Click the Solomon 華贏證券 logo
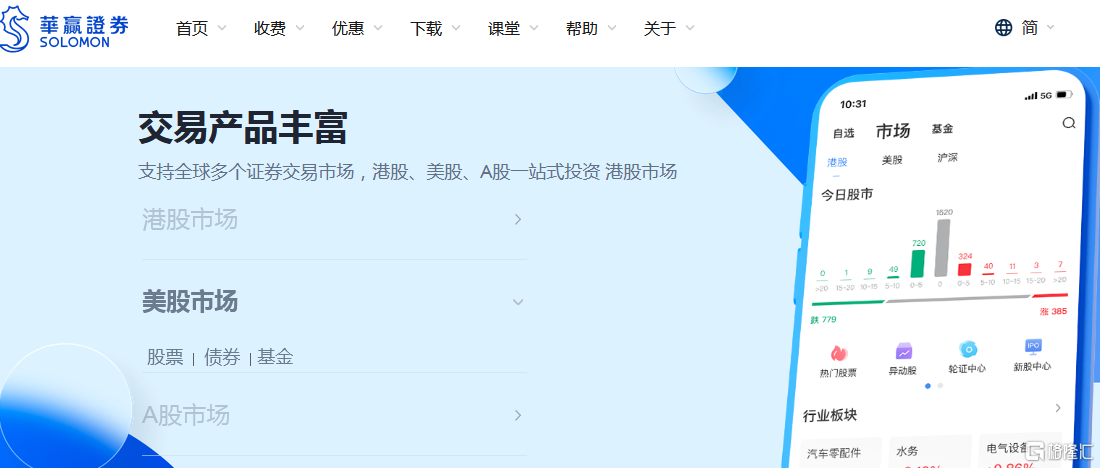Image resolution: width=1100 pixels, height=468 pixels. click(x=65, y=28)
